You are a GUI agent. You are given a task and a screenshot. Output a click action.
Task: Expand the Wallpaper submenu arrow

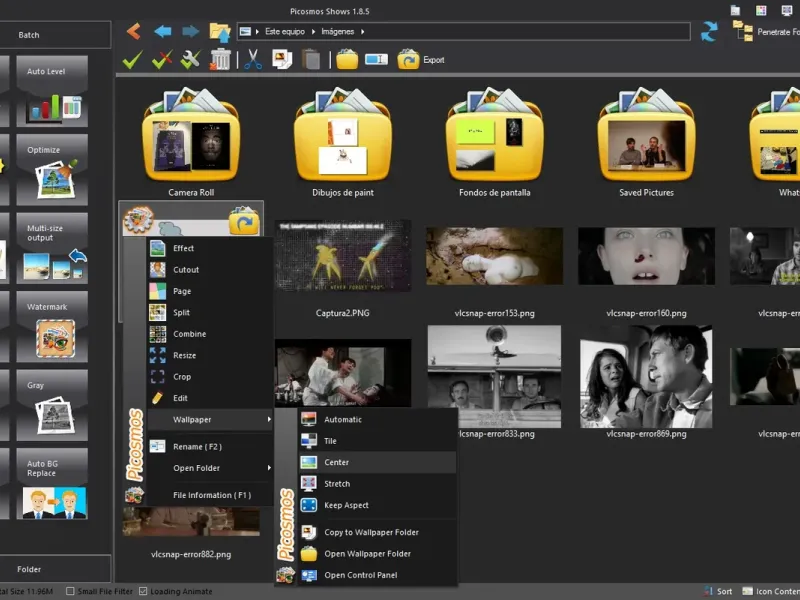(x=269, y=420)
